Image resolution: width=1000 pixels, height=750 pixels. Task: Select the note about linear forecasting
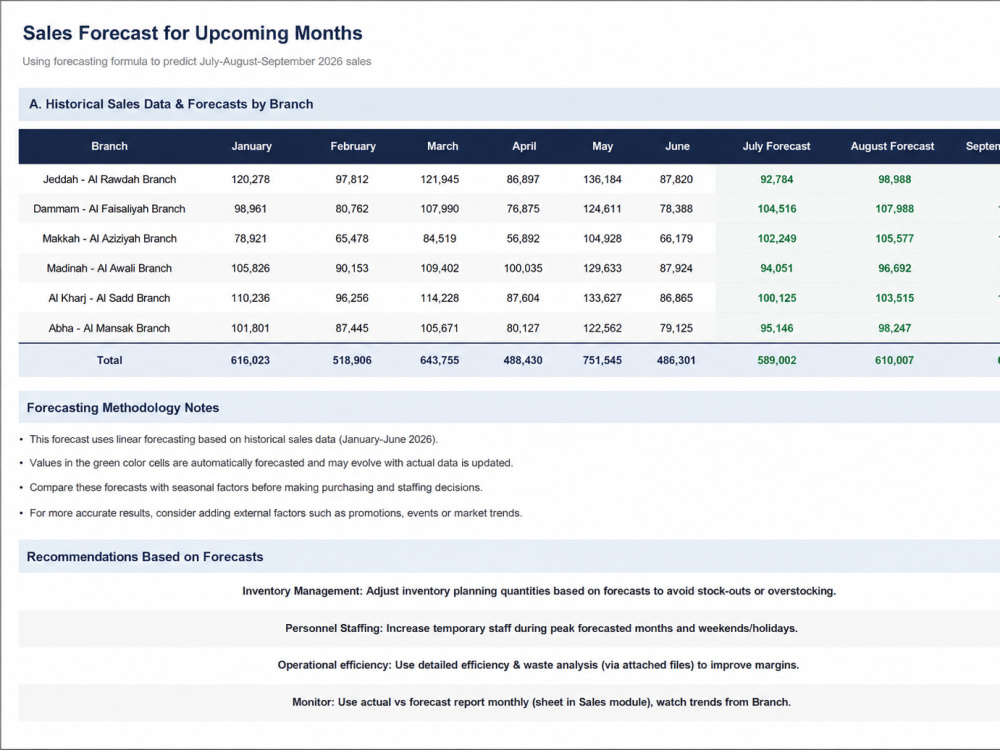tap(233, 439)
